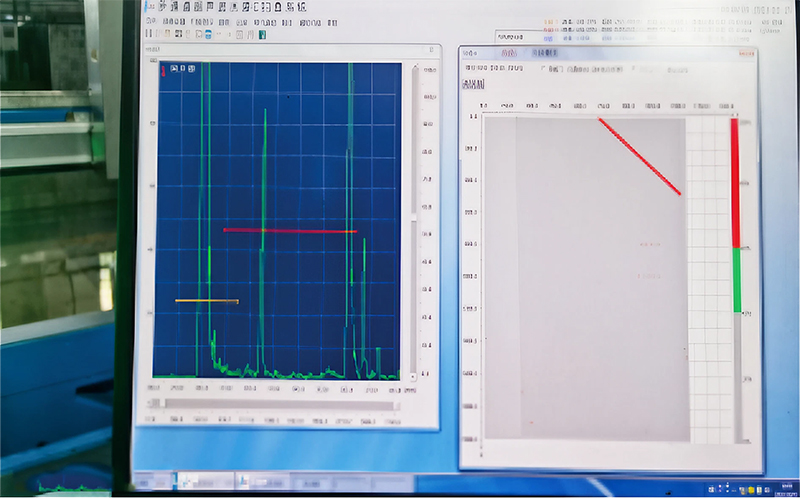Select the red gate line on the waveform
This screenshot has height=498, width=800.
[289, 230]
